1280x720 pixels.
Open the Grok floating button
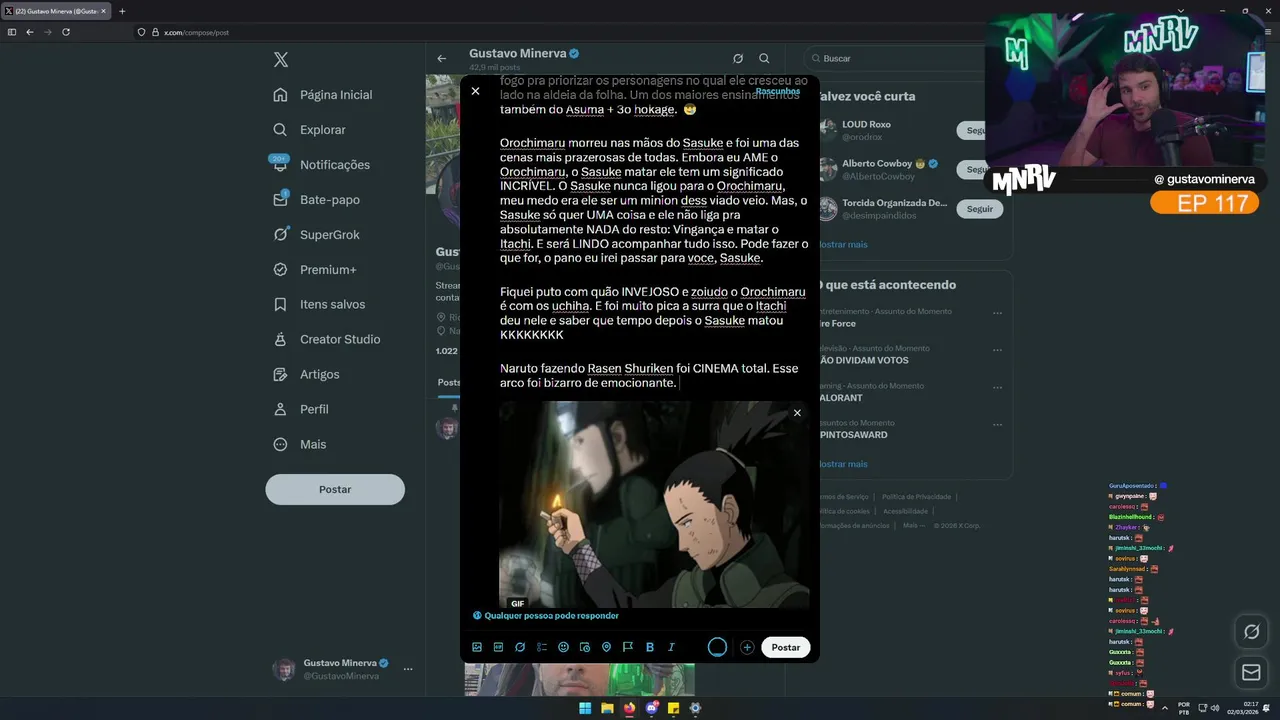pos(1251,632)
